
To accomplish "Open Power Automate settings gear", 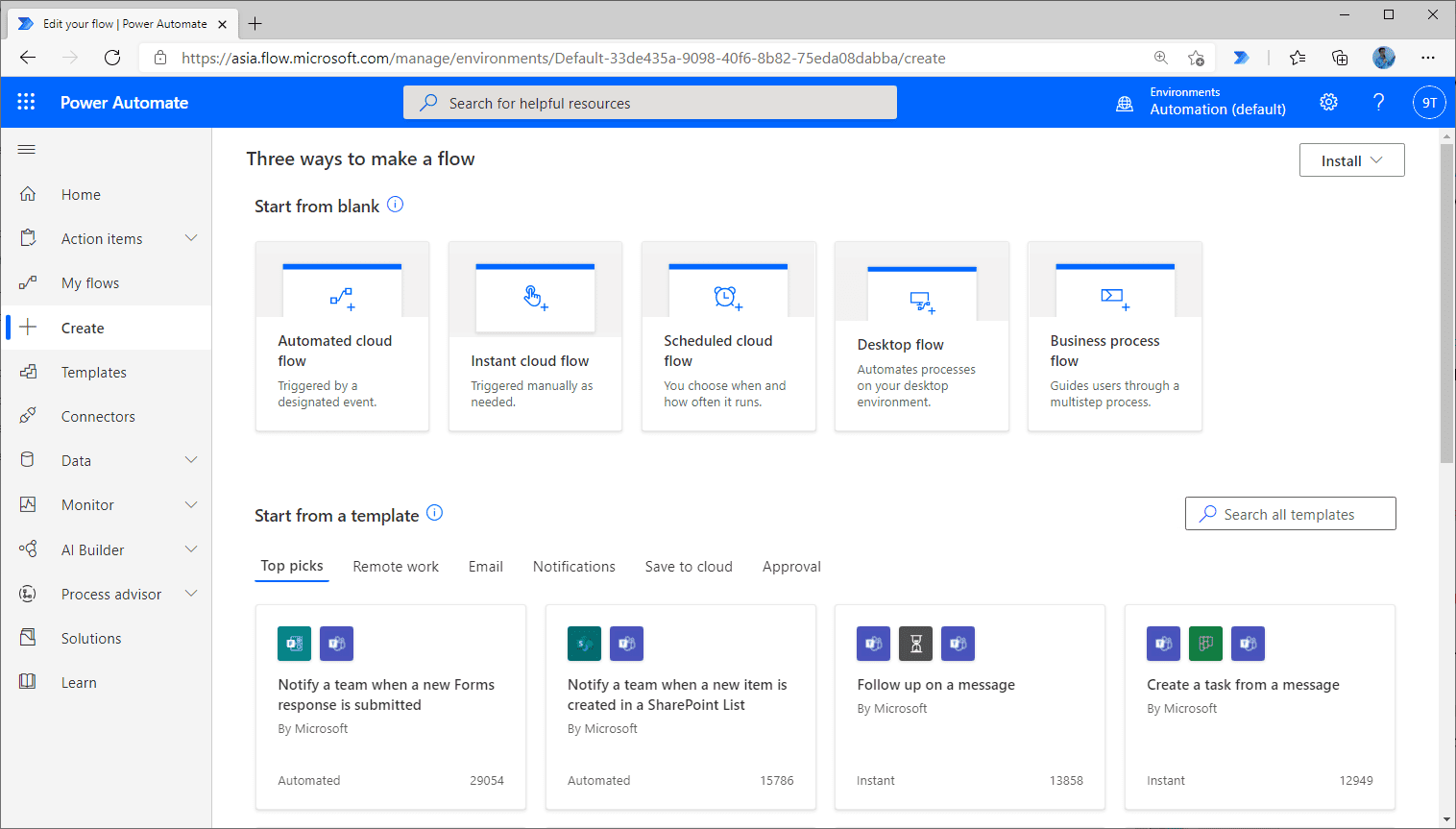I will (x=1328, y=101).
